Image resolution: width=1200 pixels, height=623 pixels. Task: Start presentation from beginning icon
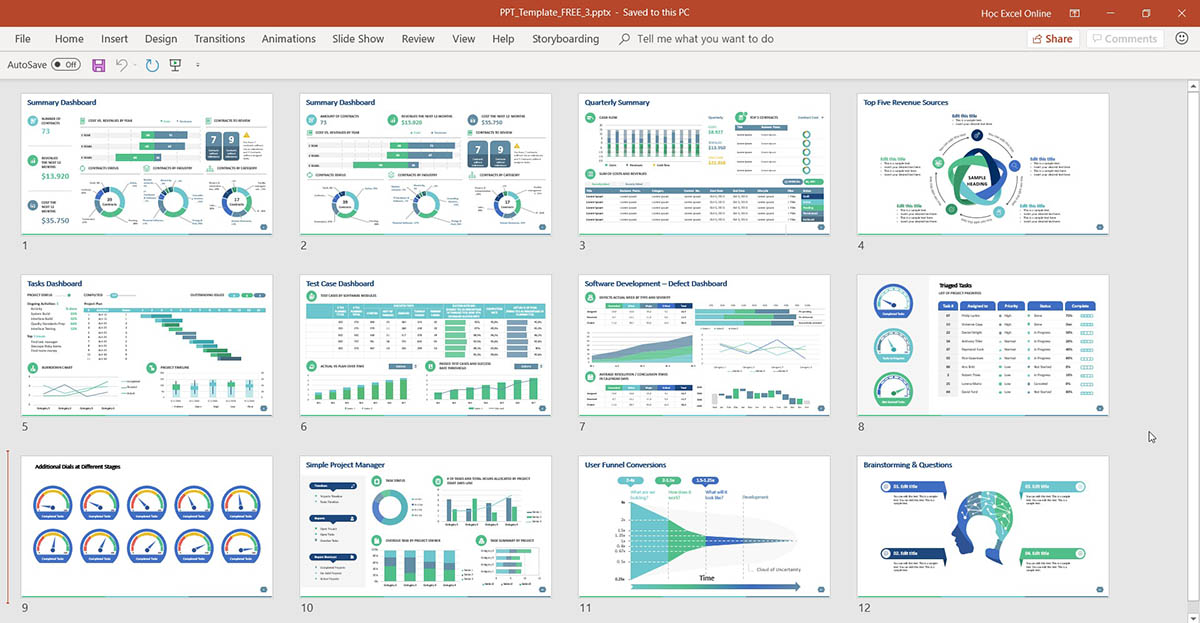pyautogui.click(x=176, y=64)
